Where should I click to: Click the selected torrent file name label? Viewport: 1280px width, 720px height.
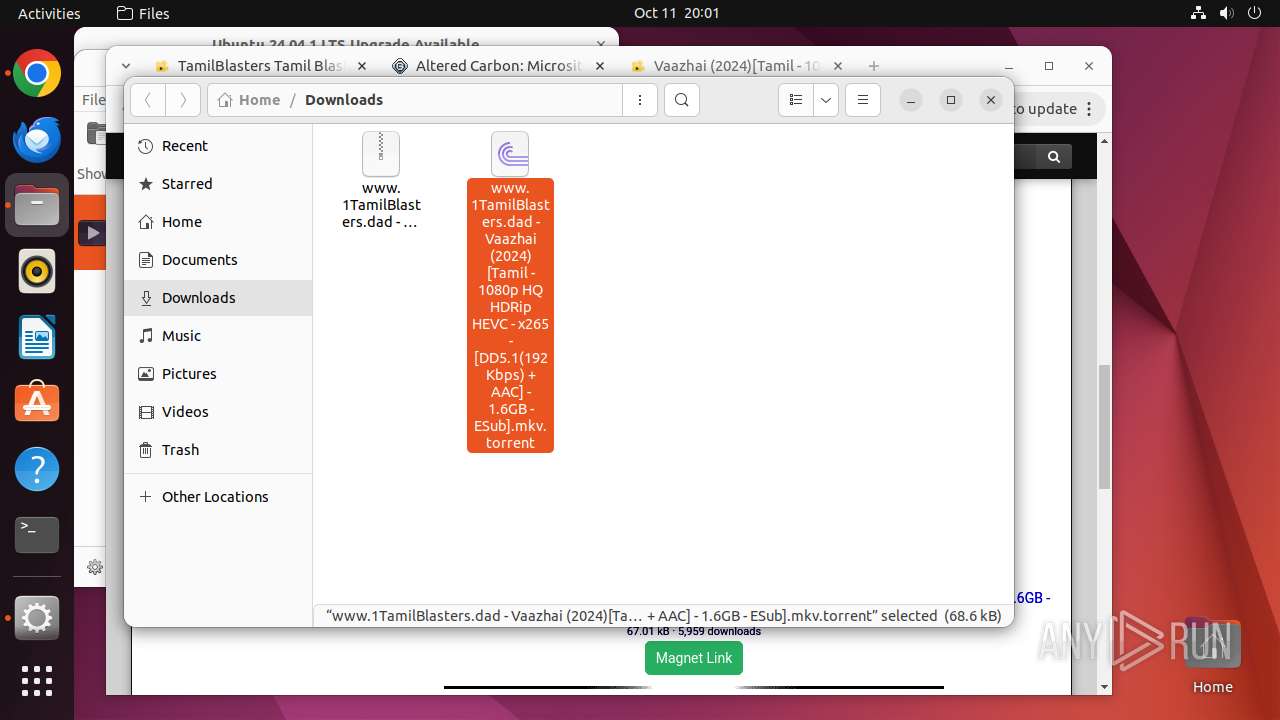coord(510,315)
